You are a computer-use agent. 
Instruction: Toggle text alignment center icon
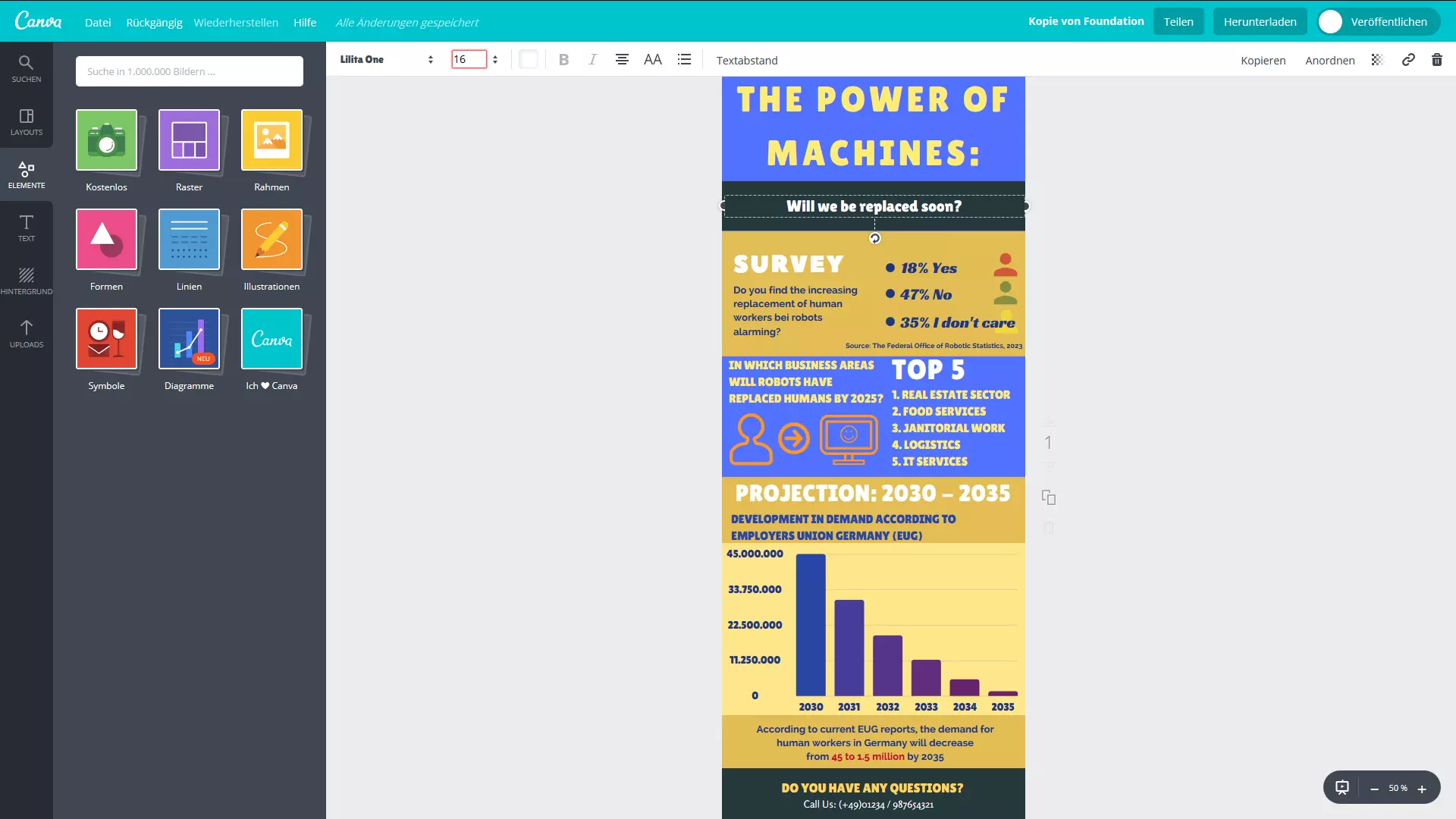[622, 60]
